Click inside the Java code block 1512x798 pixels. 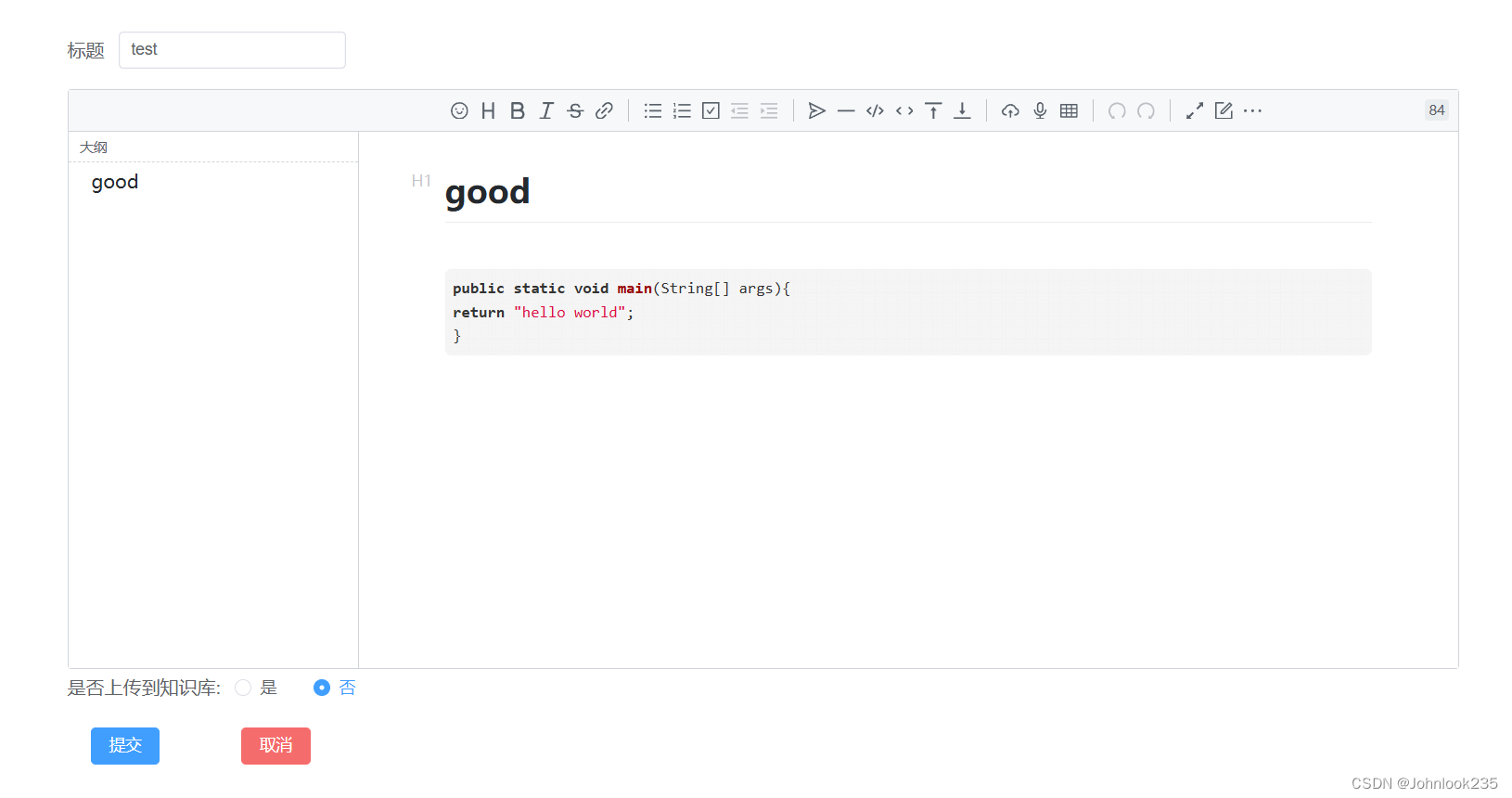[908, 312]
